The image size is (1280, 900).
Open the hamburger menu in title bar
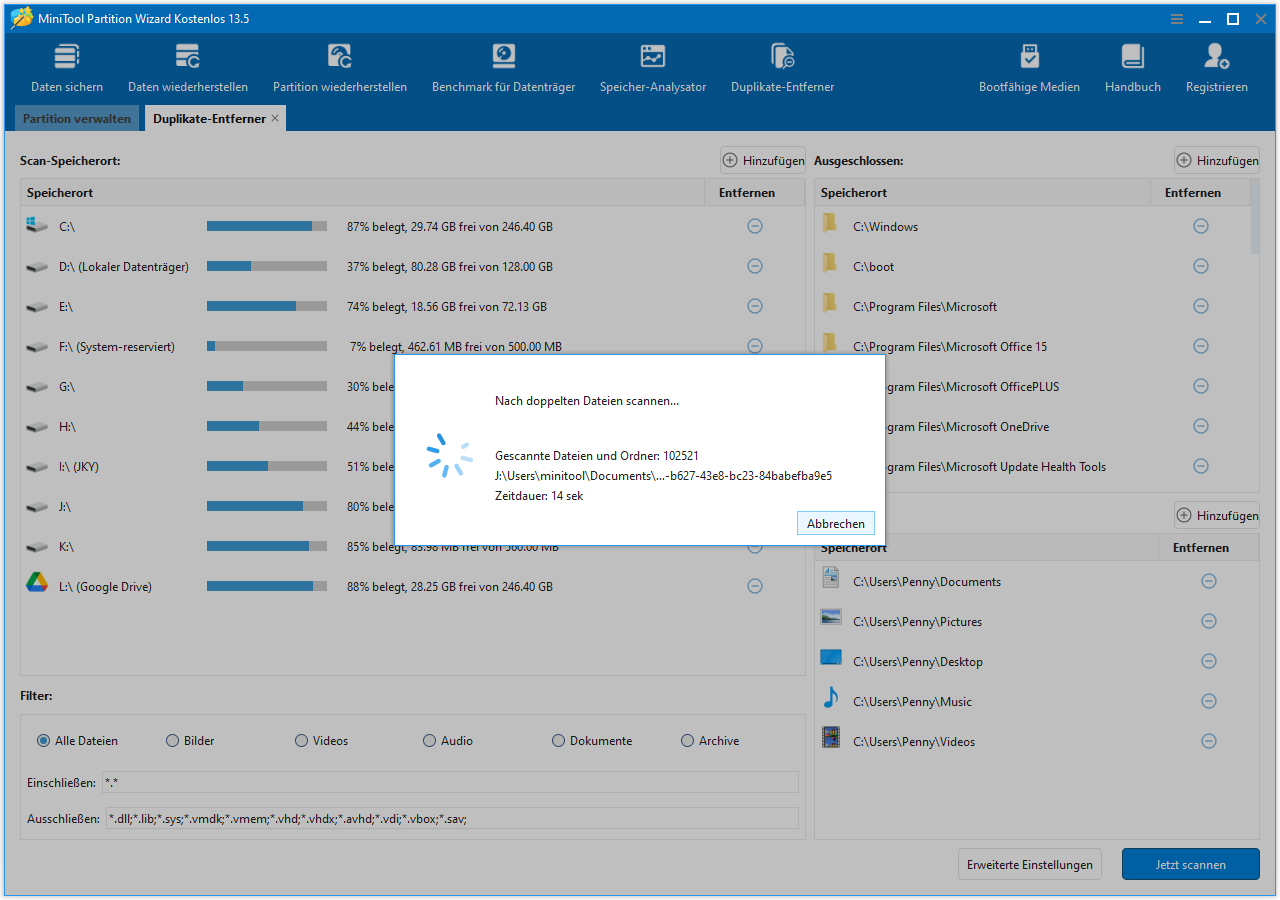pos(1177,19)
